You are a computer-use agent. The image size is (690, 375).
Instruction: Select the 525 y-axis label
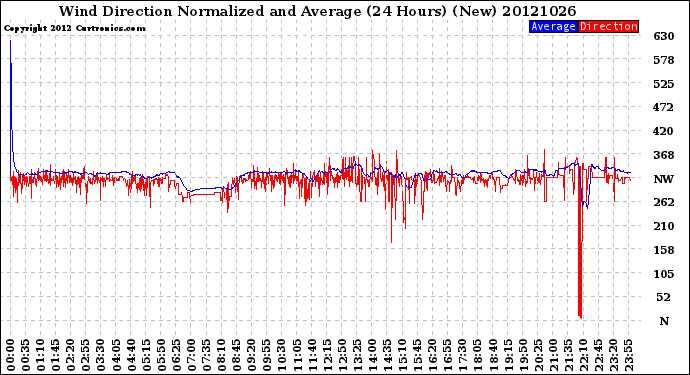pos(664,84)
